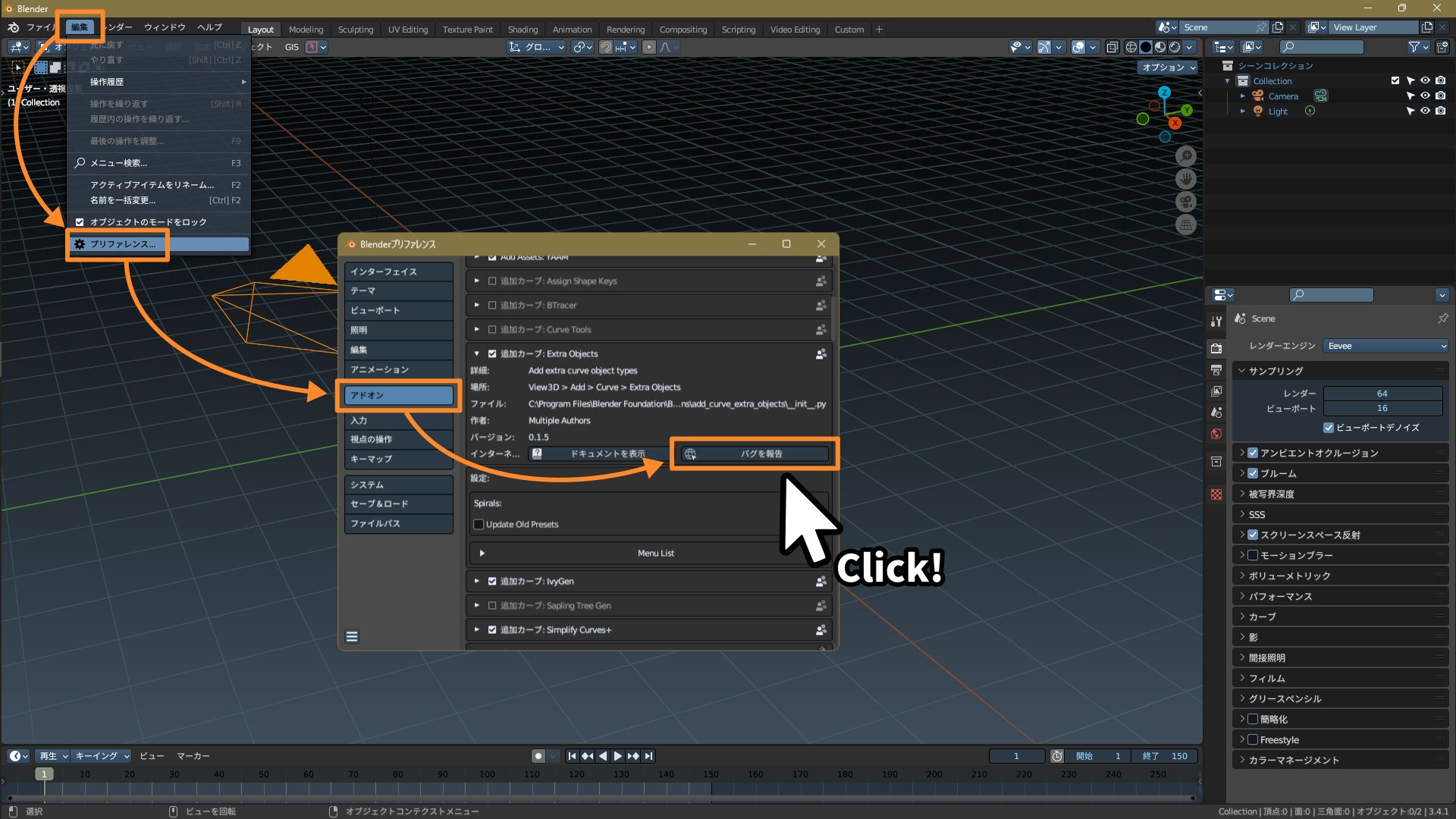Hide the Camera object with its eye icon

(1425, 96)
